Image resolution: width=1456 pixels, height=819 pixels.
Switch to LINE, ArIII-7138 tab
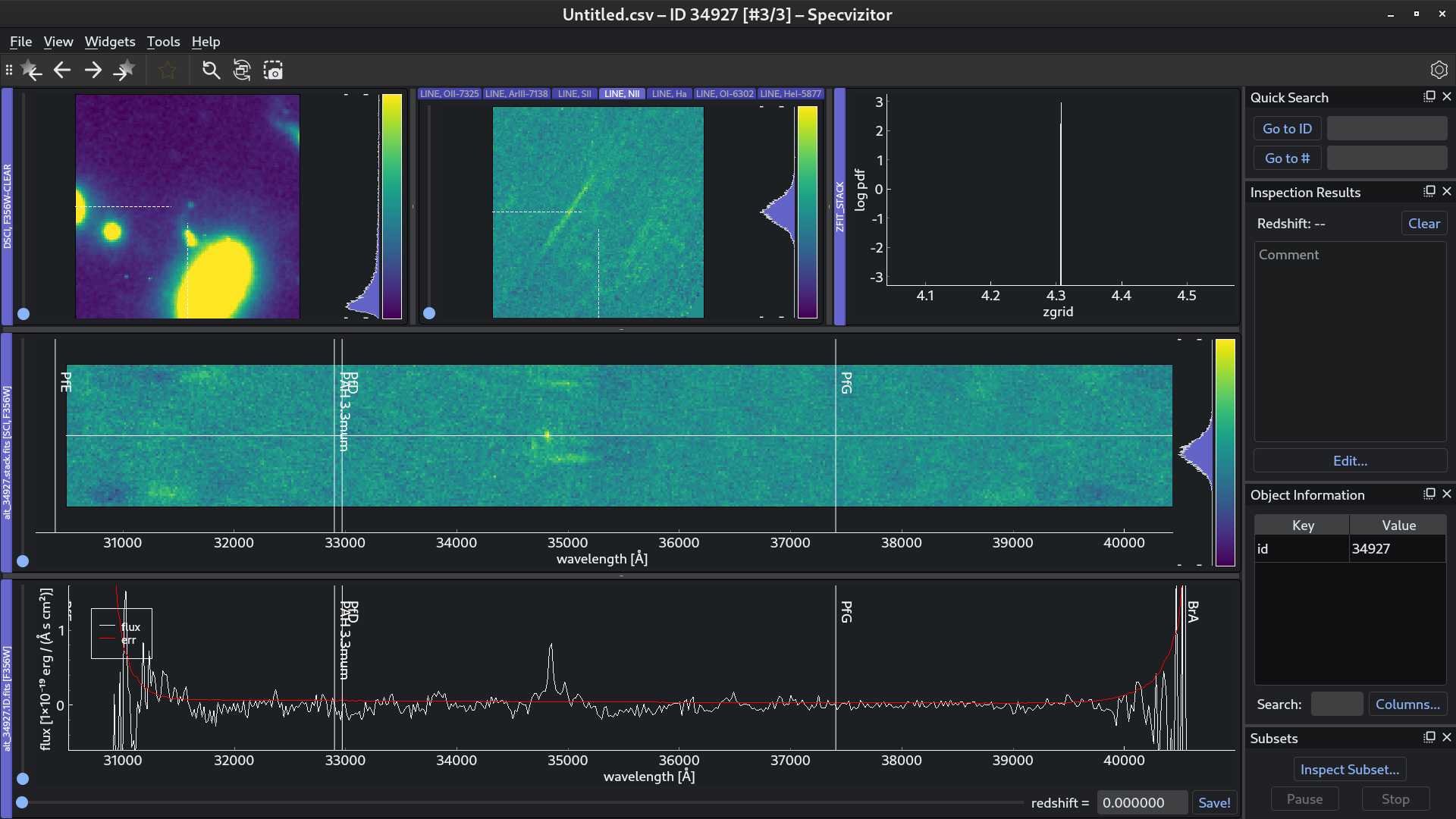pyautogui.click(x=516, y=94)
